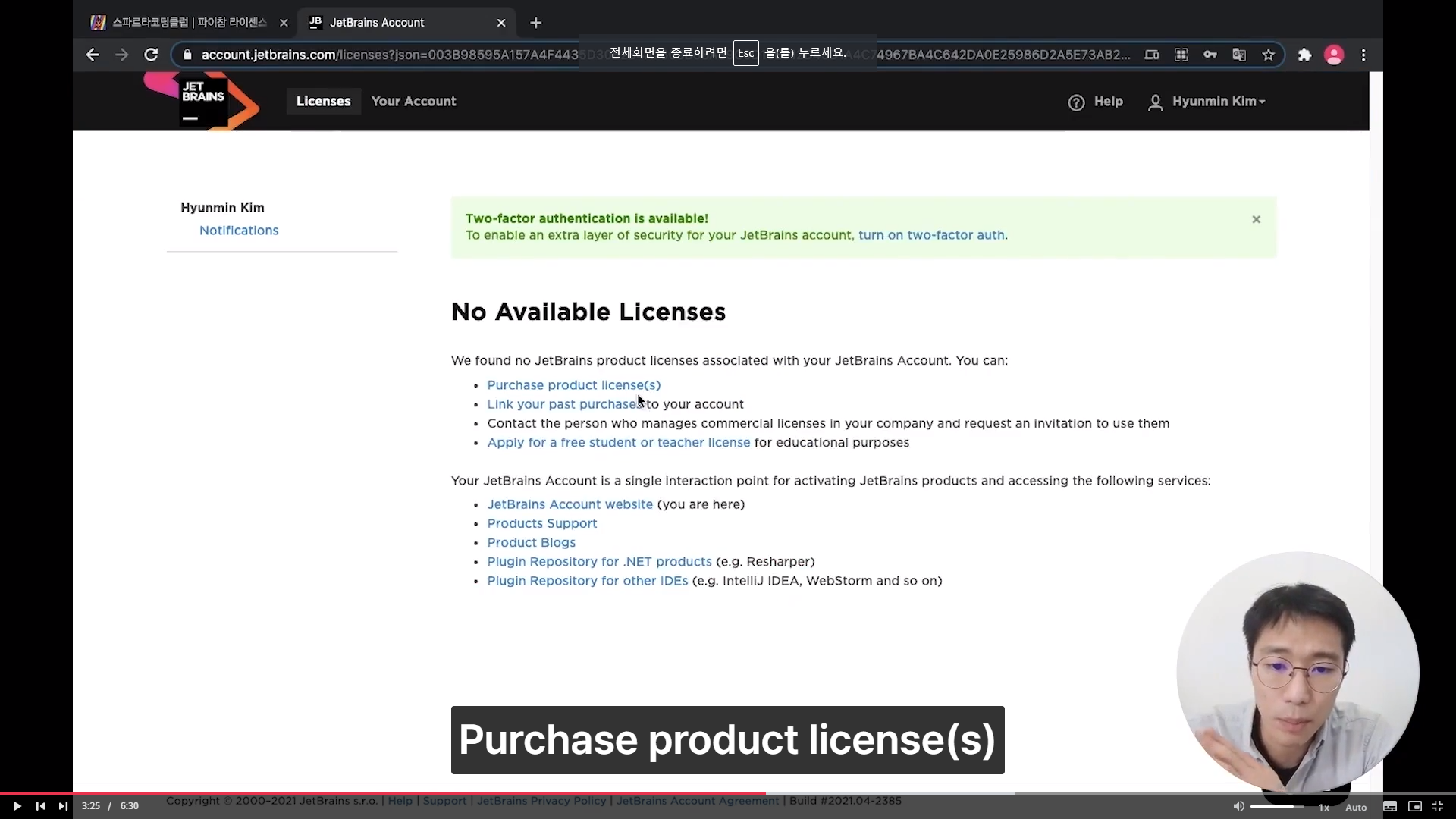Open Link your past purchases

coord(565,404)
